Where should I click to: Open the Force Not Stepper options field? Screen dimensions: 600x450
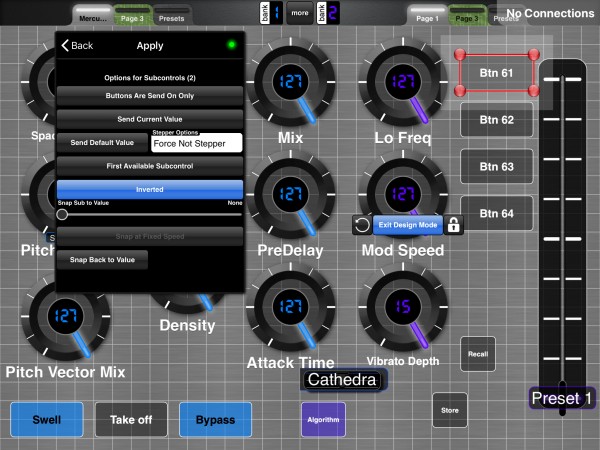pos(197,143)
